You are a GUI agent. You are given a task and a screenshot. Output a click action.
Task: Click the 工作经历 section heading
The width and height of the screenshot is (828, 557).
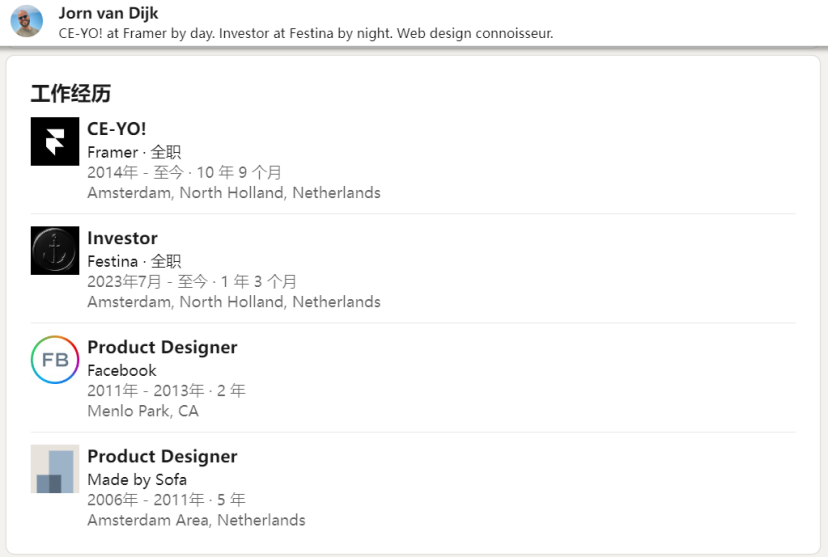tap(71, 93)
